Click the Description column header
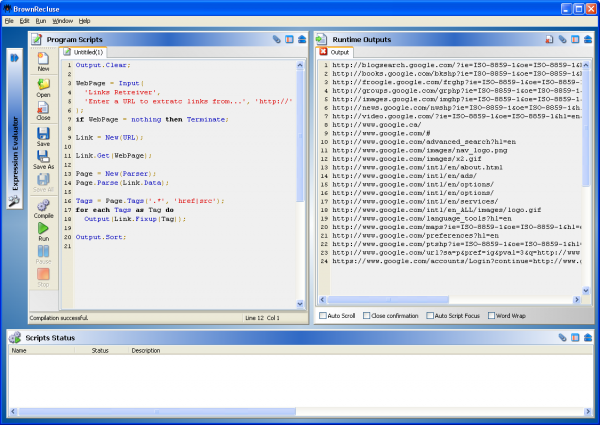600x425 pixels. click(145, 351)
